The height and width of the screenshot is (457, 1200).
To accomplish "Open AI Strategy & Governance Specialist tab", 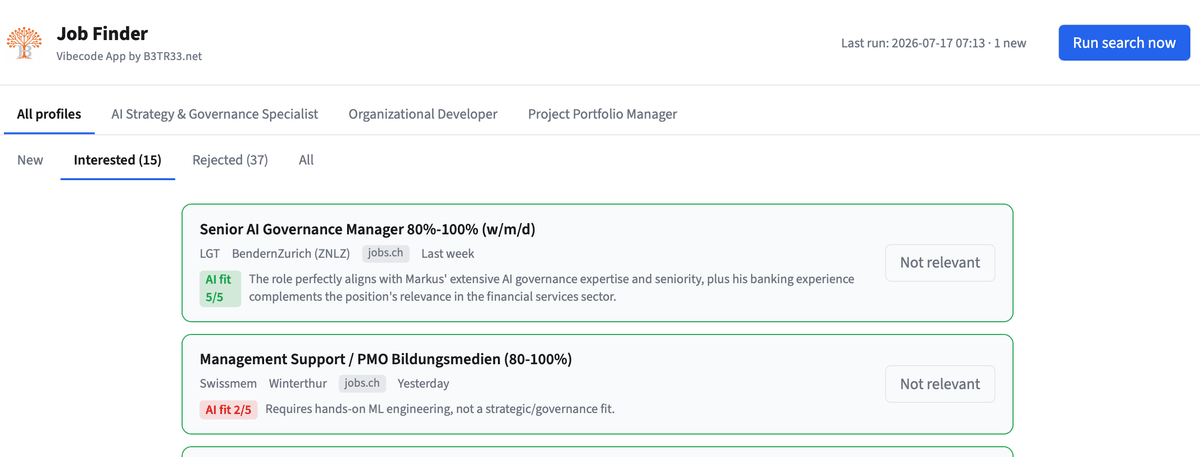I will pyautogui.click(x=214, y=114).
